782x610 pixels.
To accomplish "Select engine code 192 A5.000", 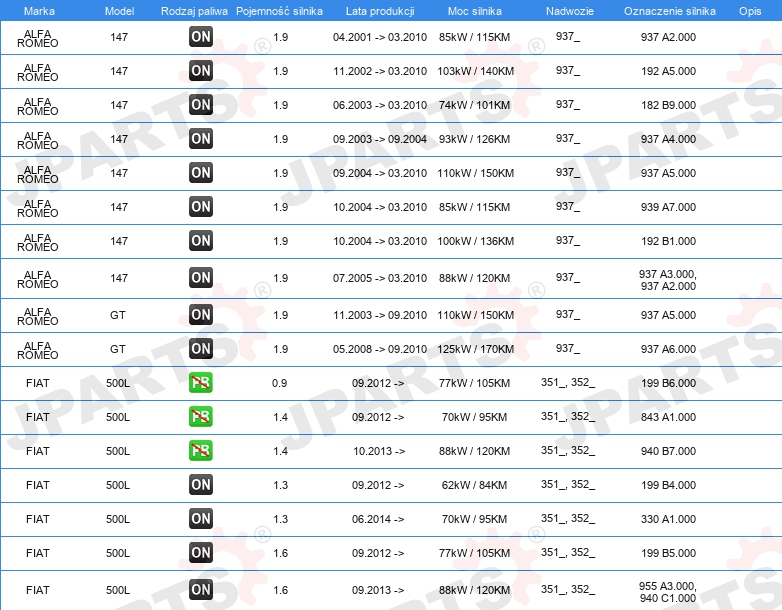I will click(668, 71).
